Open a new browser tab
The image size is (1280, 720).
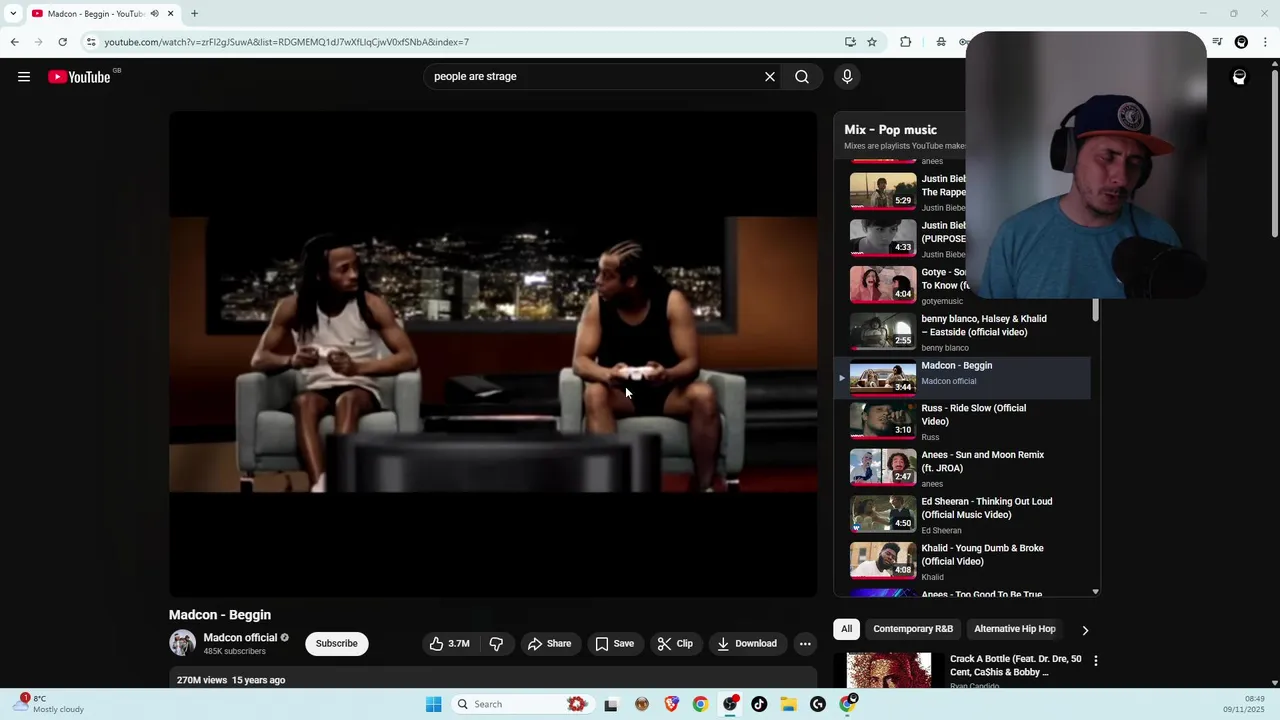pyautogui.click(x=194, y=14)
